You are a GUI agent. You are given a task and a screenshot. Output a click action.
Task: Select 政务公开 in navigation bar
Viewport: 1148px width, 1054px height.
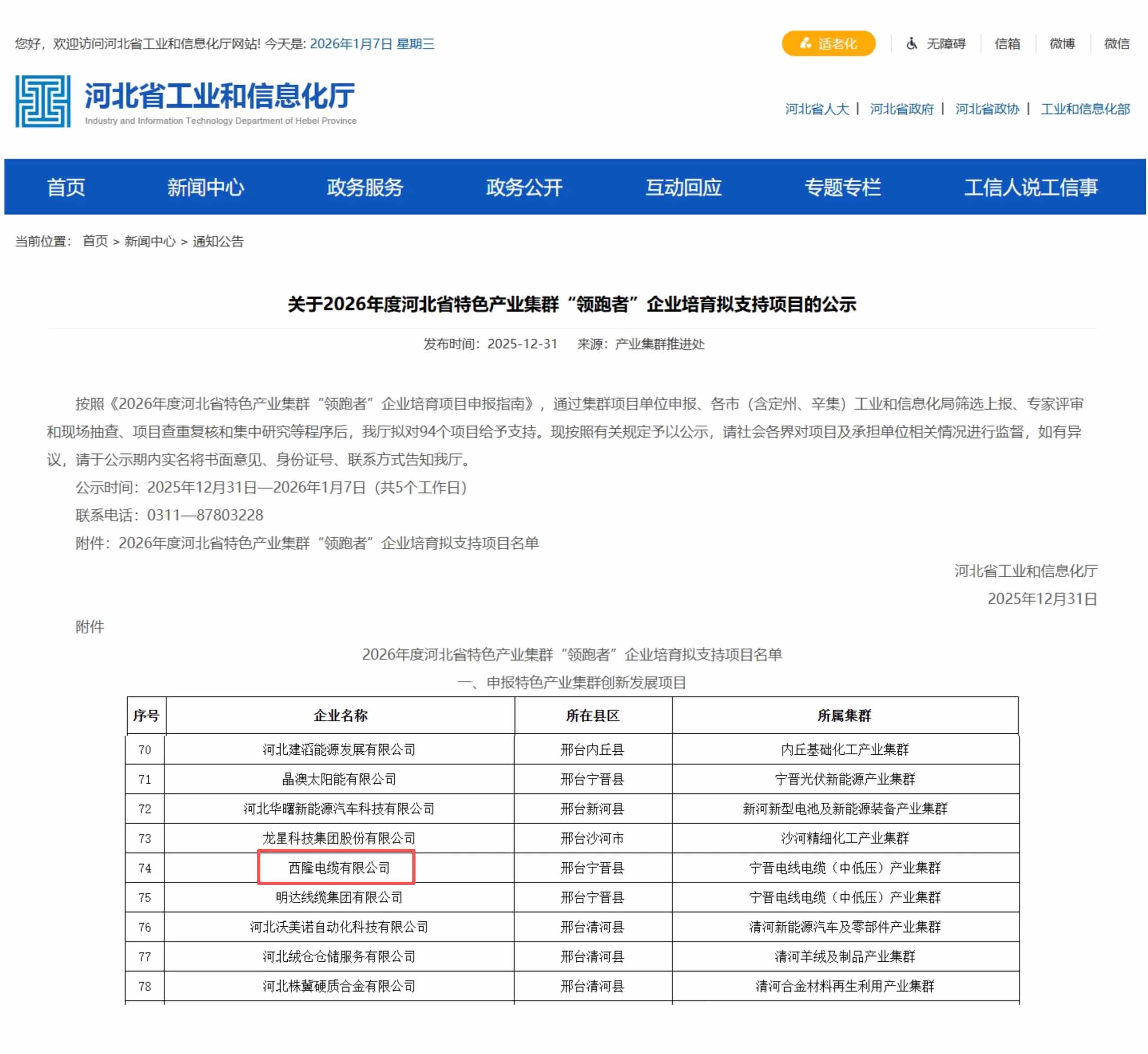coord(524,187)
